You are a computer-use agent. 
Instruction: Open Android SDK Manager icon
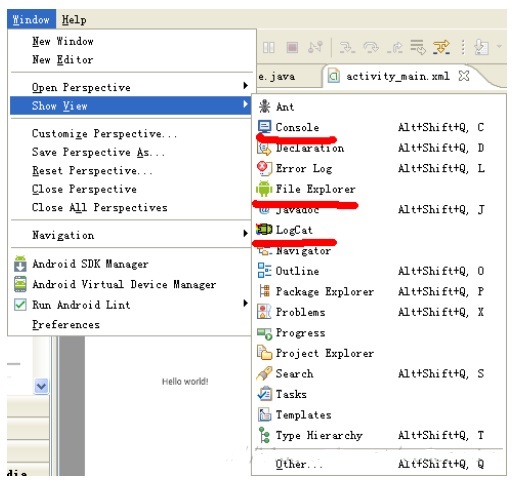click(x=20, y=264)
